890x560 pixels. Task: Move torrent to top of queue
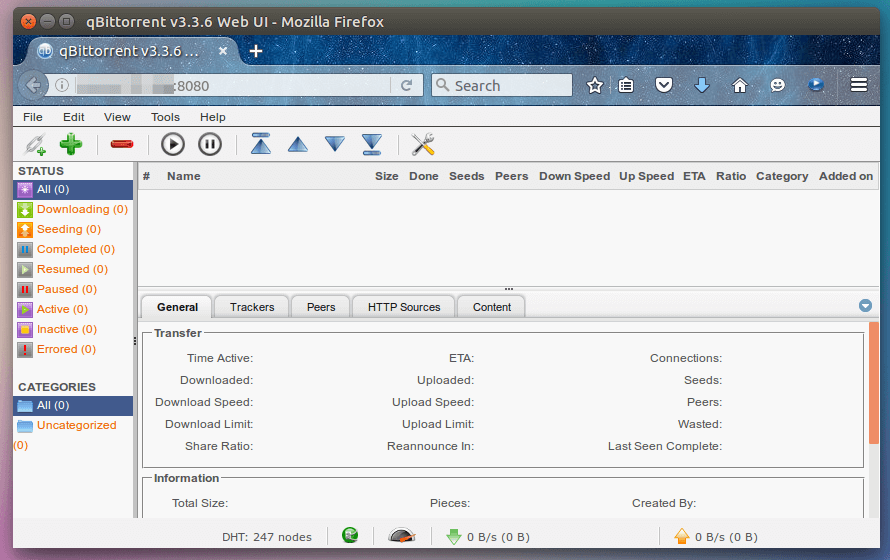click(x=261, y=144)
